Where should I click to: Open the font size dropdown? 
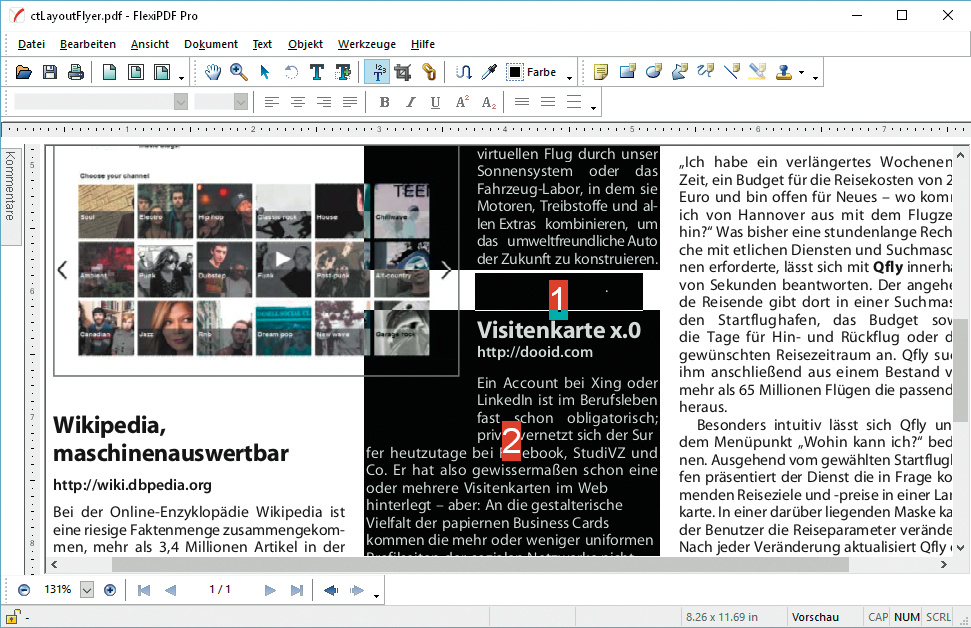(241, 102)
